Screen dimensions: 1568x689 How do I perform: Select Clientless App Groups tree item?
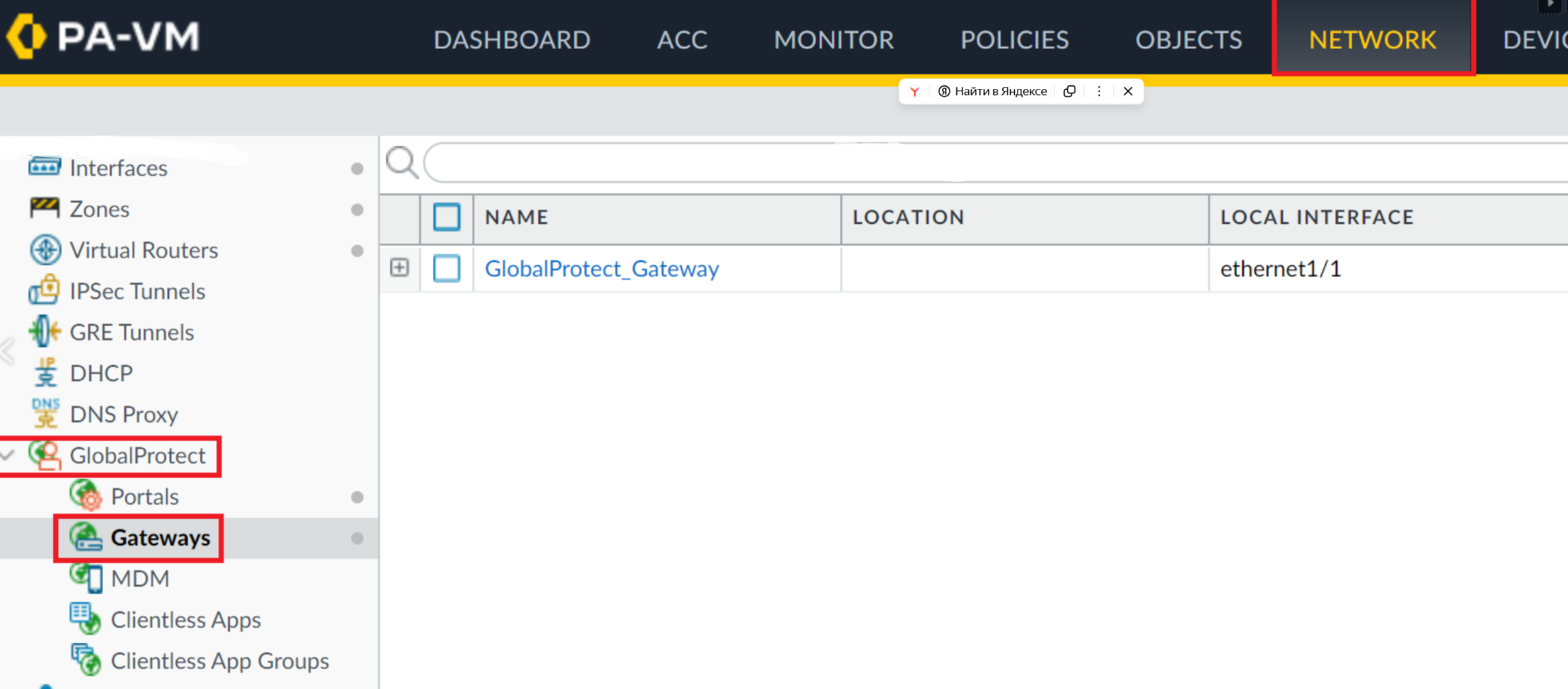point(220,661)
